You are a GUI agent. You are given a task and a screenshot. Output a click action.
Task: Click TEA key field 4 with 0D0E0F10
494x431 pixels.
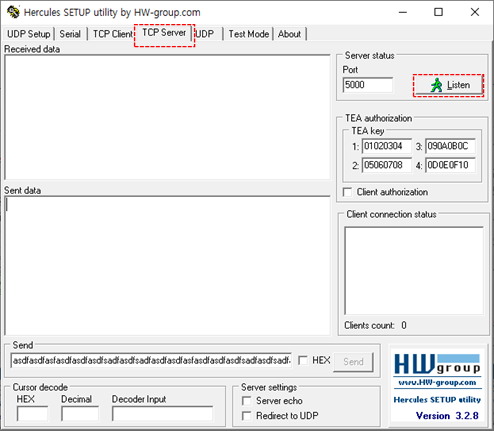[450, 165]
